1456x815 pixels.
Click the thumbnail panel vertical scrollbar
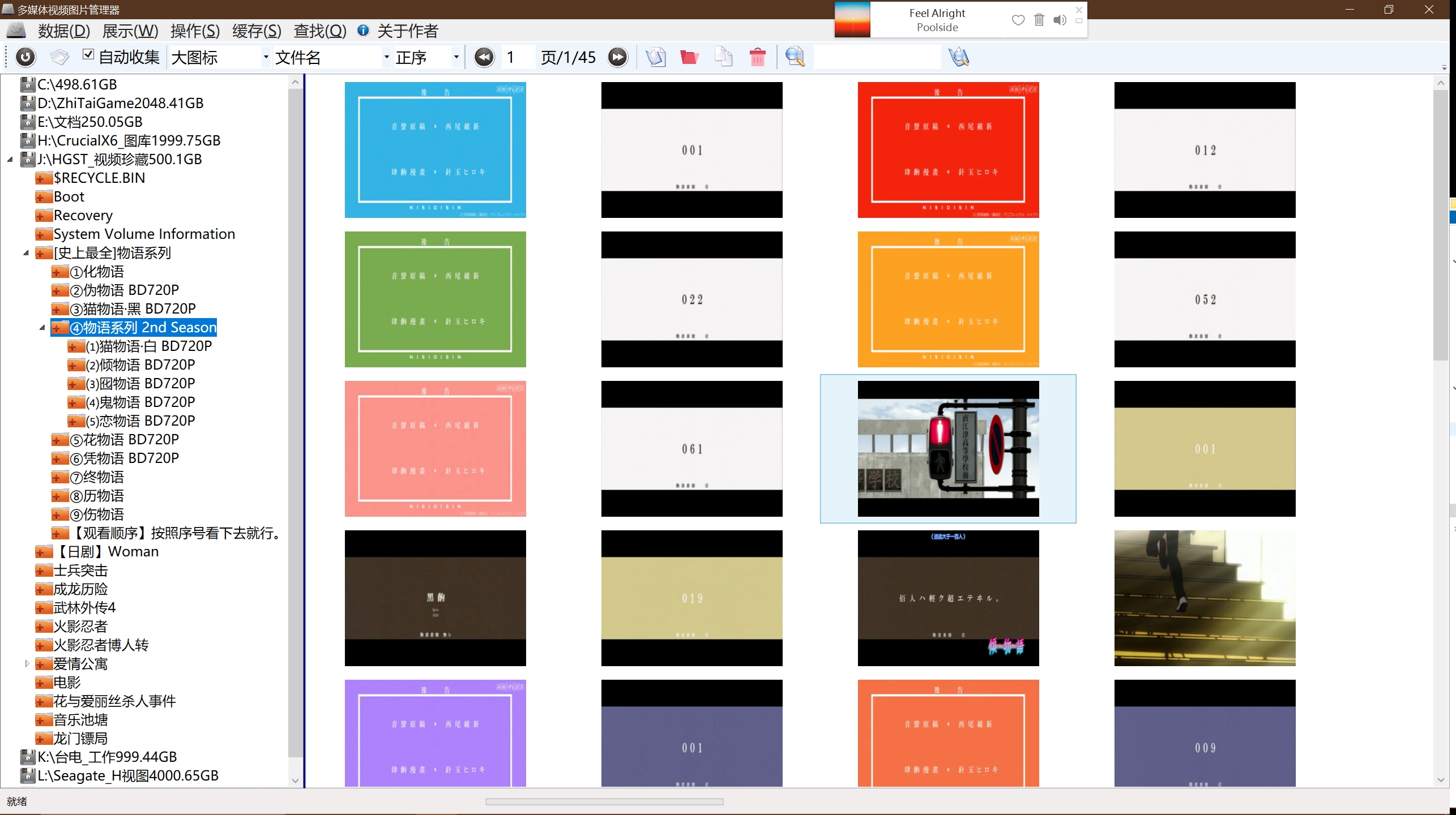tap(1441, 226)
